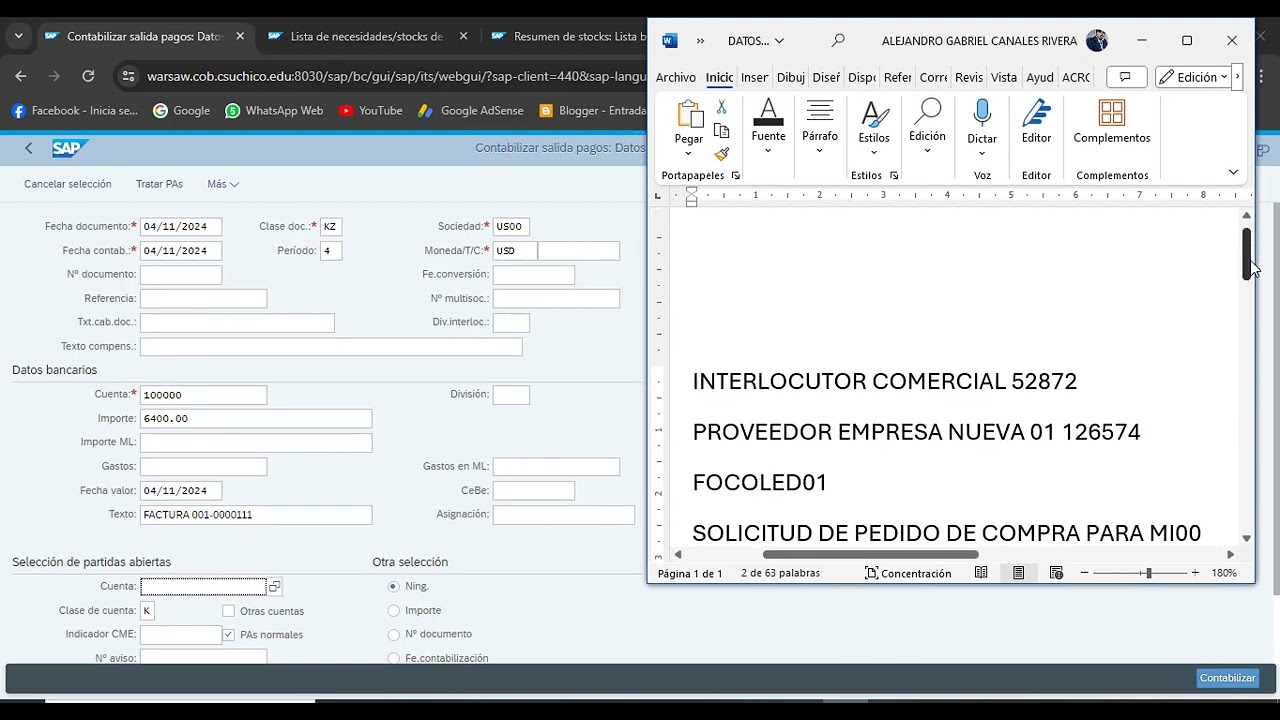Open the Google AdSense bookmark
The width and height of the screenshot is (1280, 720).
point(470,111)
